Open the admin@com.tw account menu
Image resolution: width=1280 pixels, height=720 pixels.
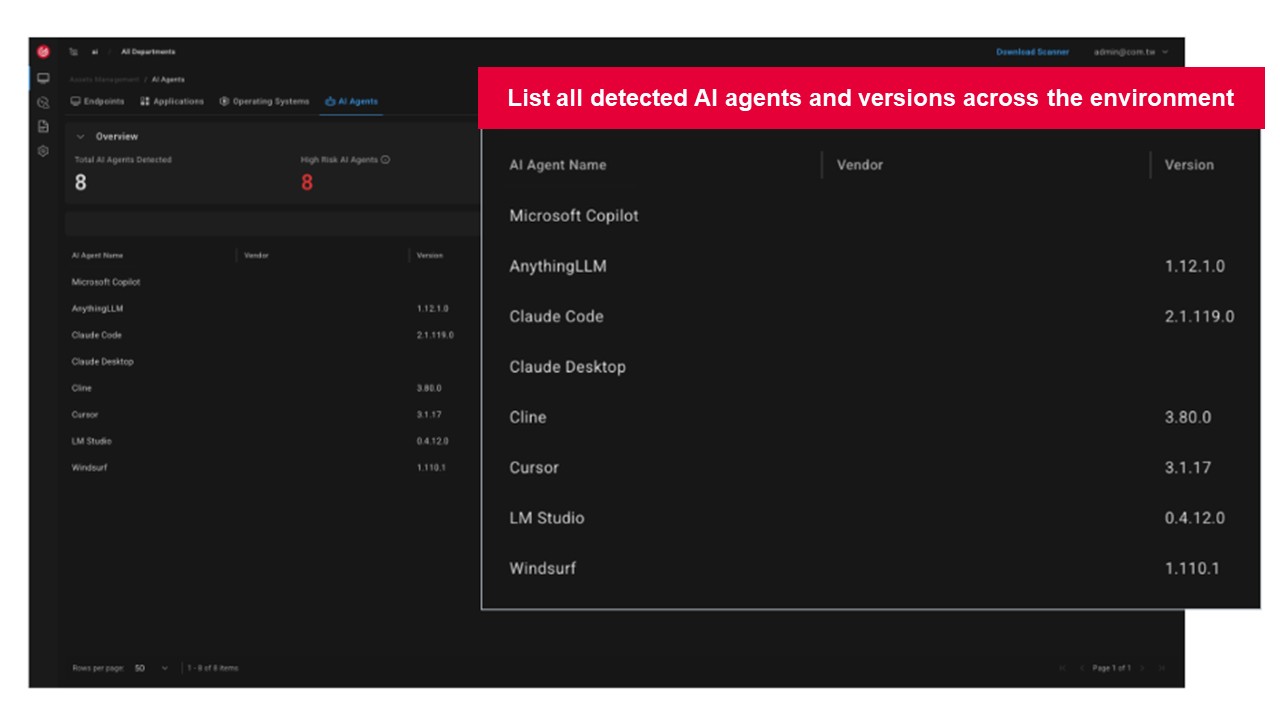(x=1131, y=52)
